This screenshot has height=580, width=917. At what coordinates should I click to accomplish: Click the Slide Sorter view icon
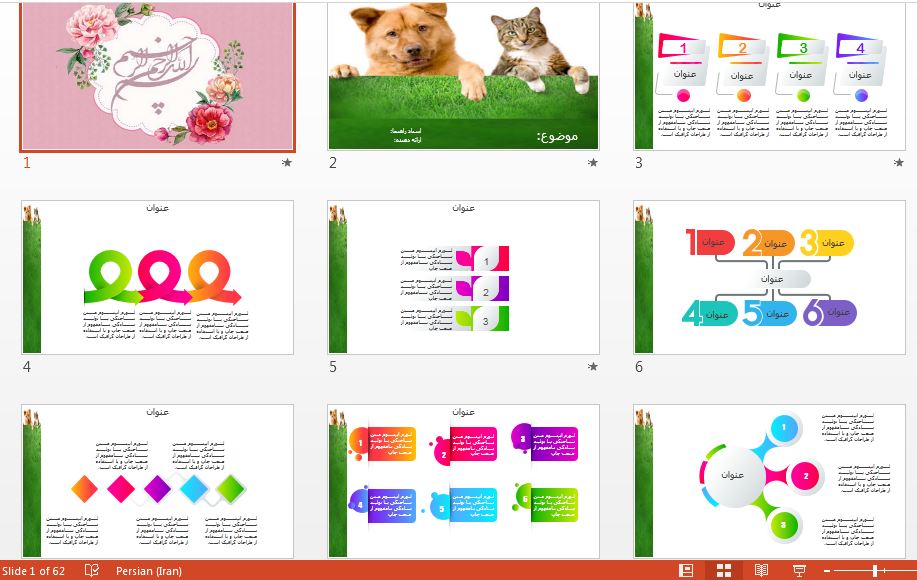coord(724,570)
